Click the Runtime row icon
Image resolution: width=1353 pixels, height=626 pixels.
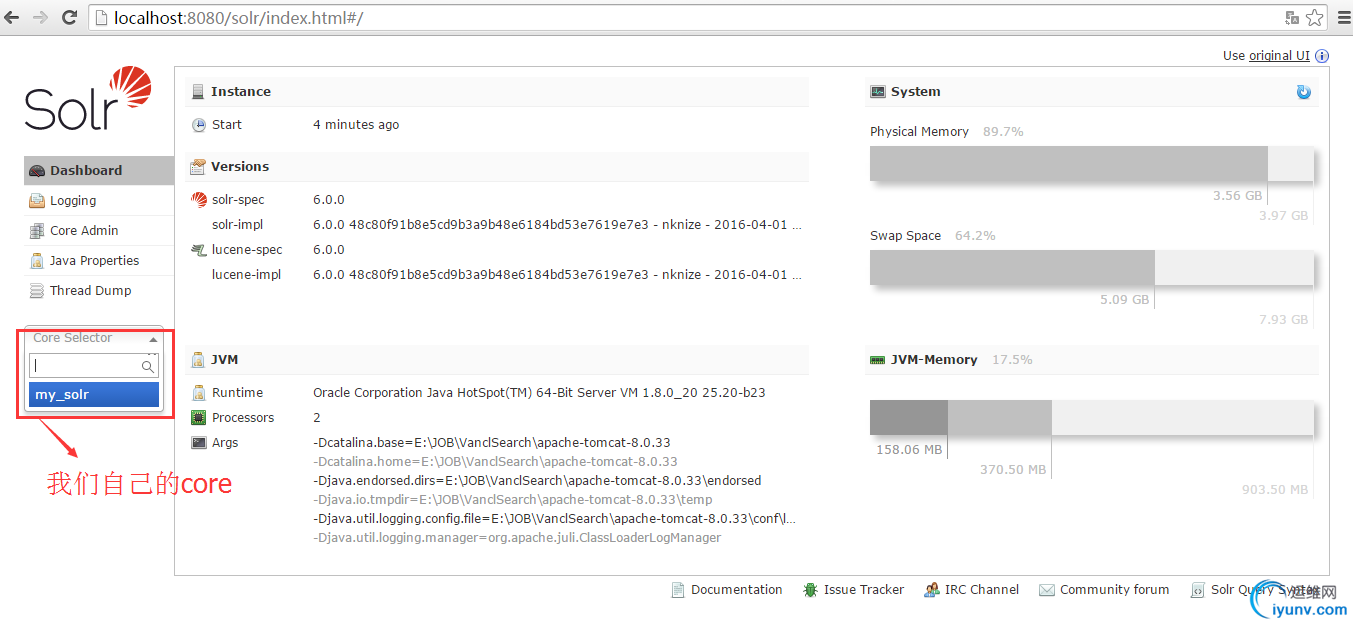point(199,393)
